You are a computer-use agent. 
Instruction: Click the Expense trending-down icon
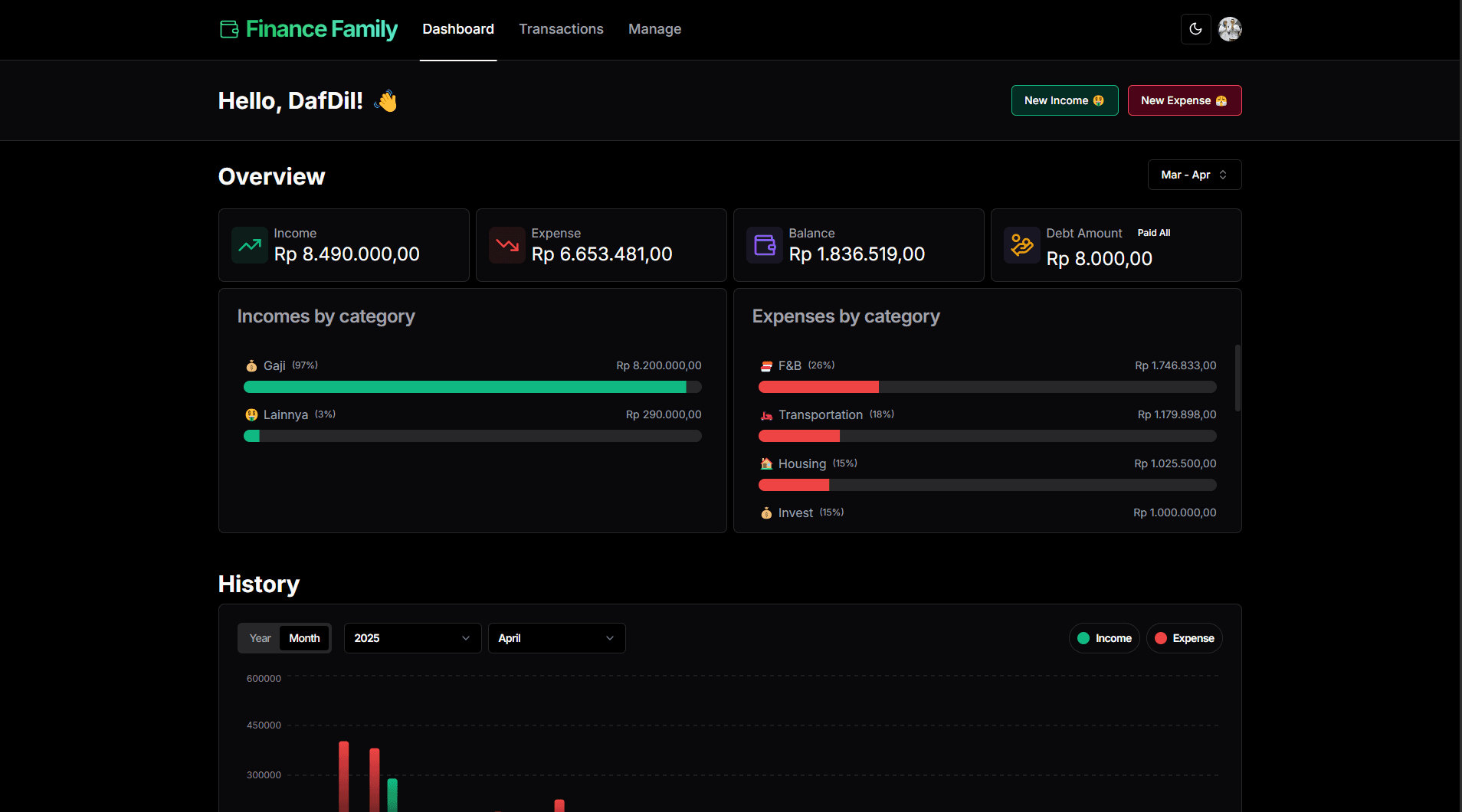coord(507,245)
